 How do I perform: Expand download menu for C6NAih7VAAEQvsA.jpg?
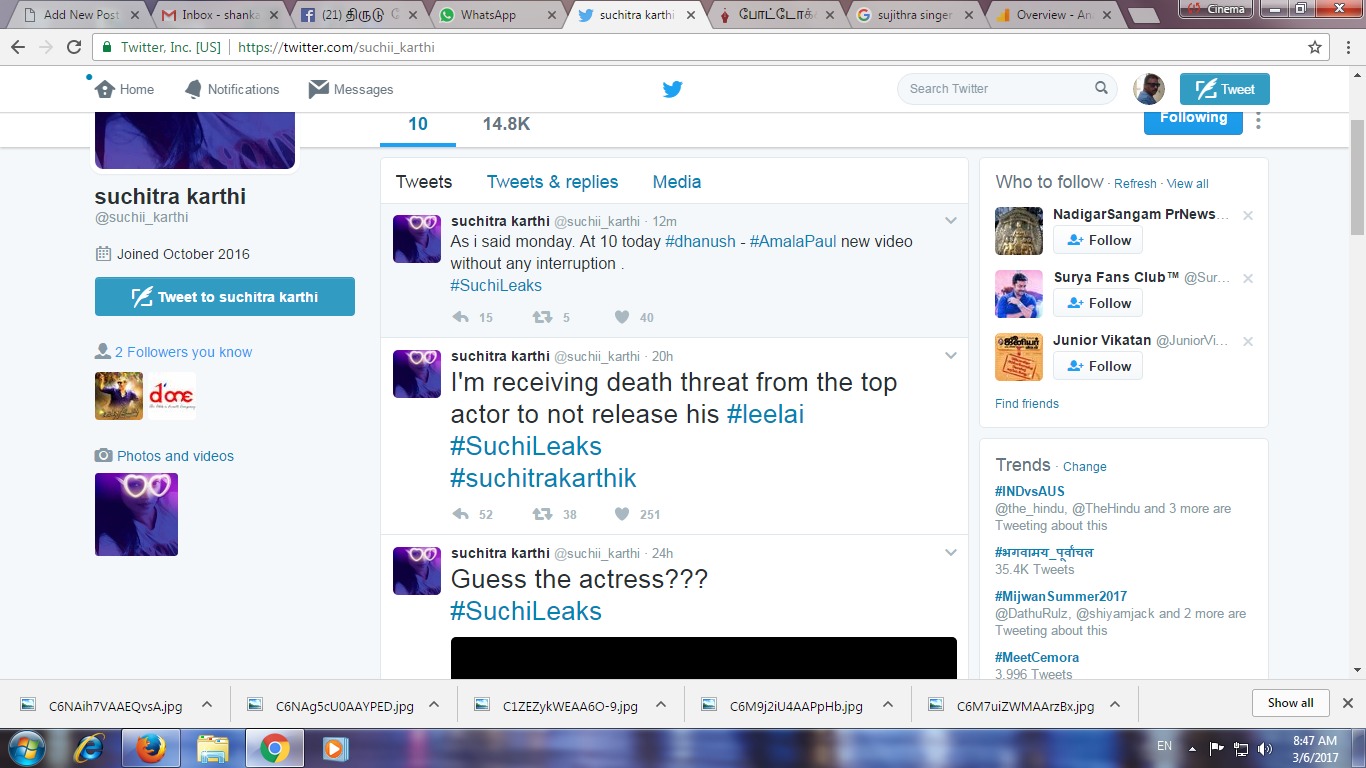coord(207,704)
